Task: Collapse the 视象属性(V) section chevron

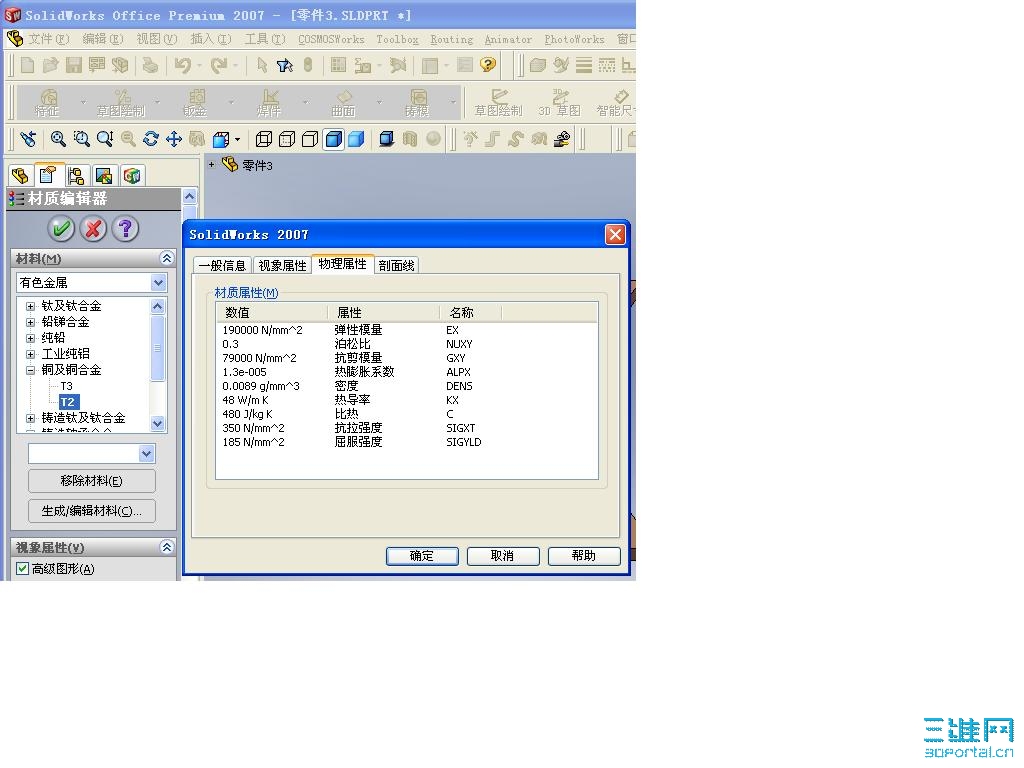Action: (167, 547)
